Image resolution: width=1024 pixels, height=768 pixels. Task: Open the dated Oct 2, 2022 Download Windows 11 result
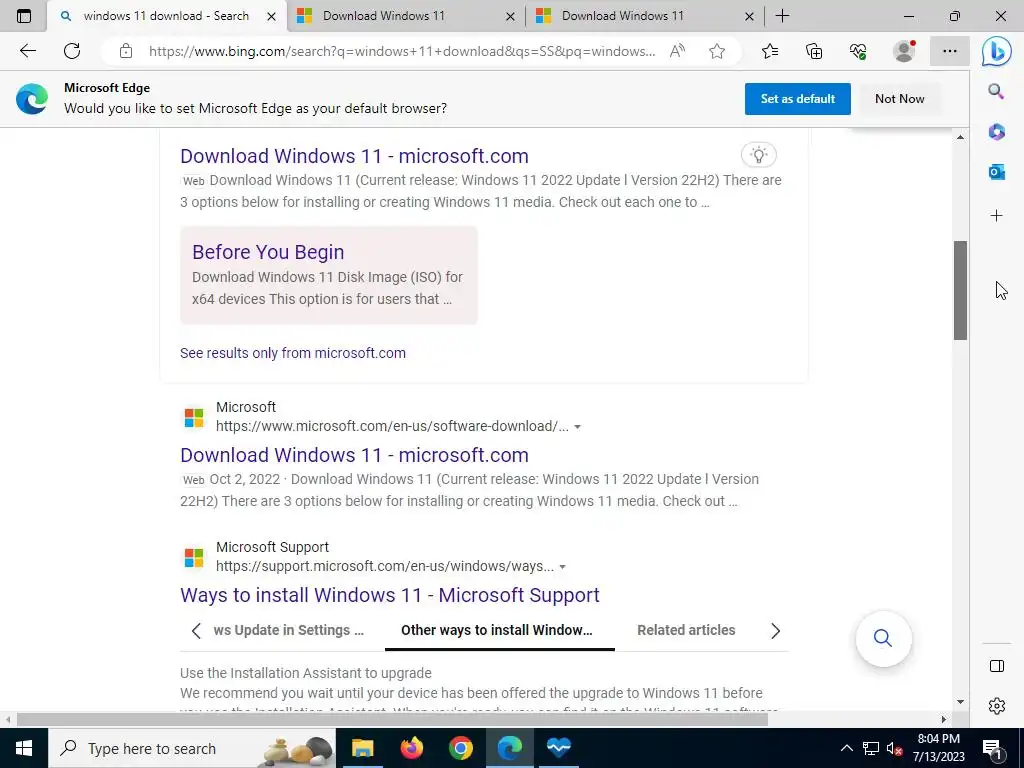(x=355, y=455)
